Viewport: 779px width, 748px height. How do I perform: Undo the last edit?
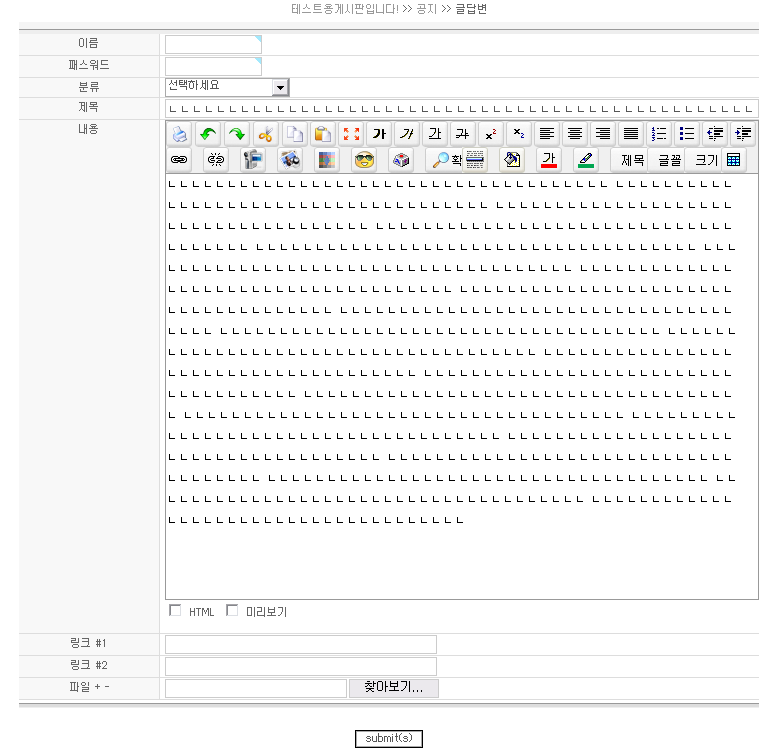coord(208,134)
